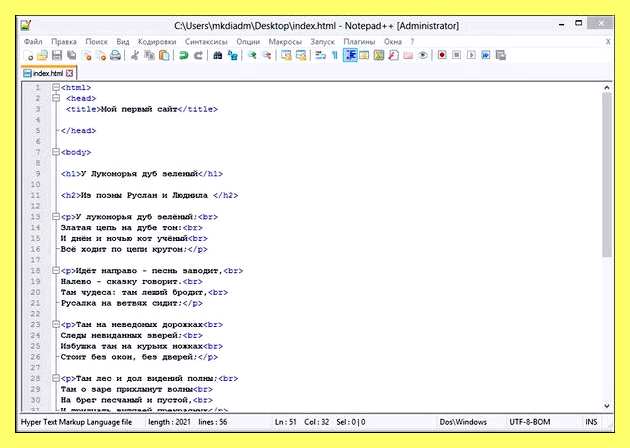The width and height of the screenshot is (630, 448).
Task: Open the Replace dialog icon
Action: pos(233,55)
